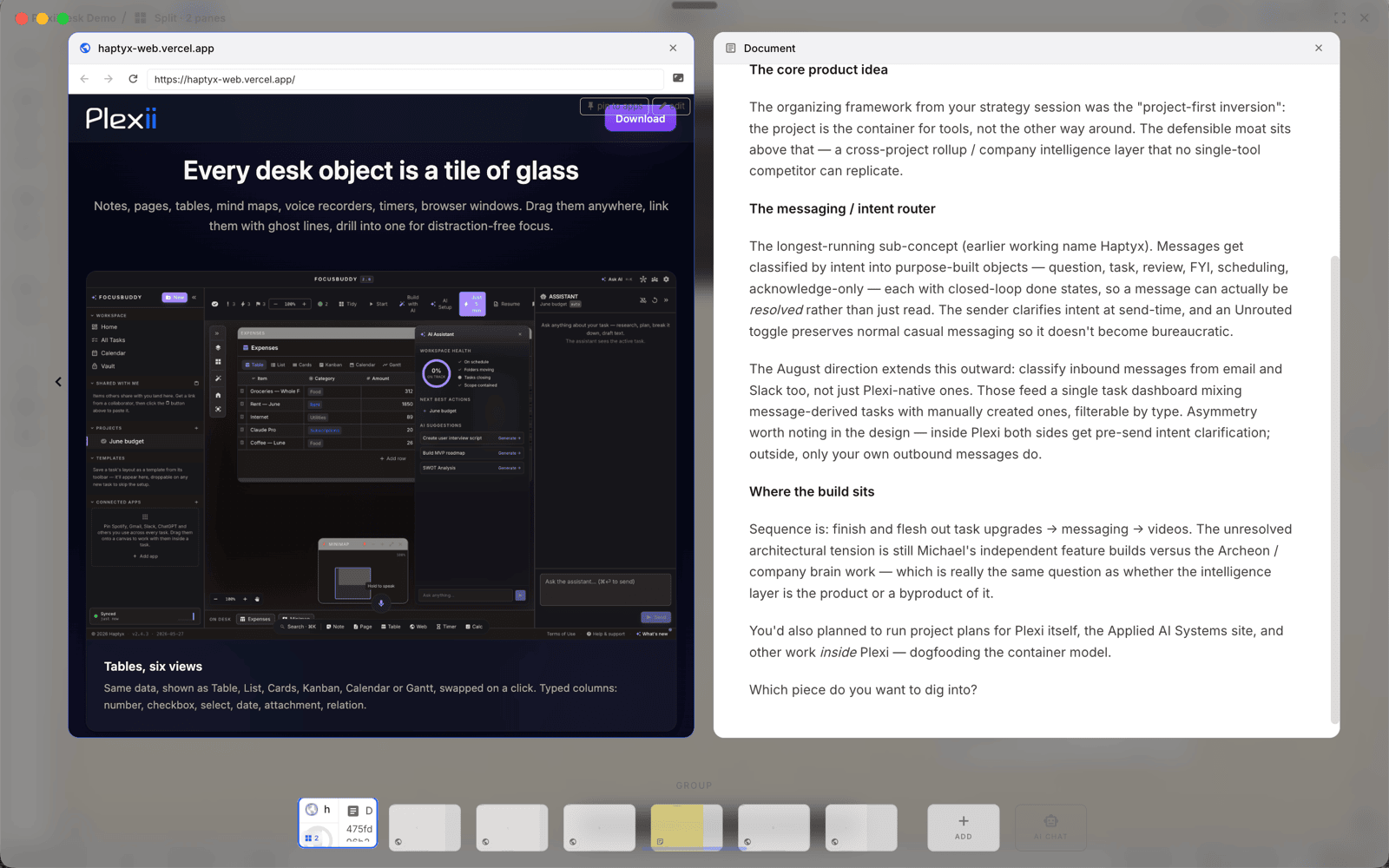The height and width of the screenshot is (868, 1389).
Task: Click the Tidy toolbar item
Action: 347,304
